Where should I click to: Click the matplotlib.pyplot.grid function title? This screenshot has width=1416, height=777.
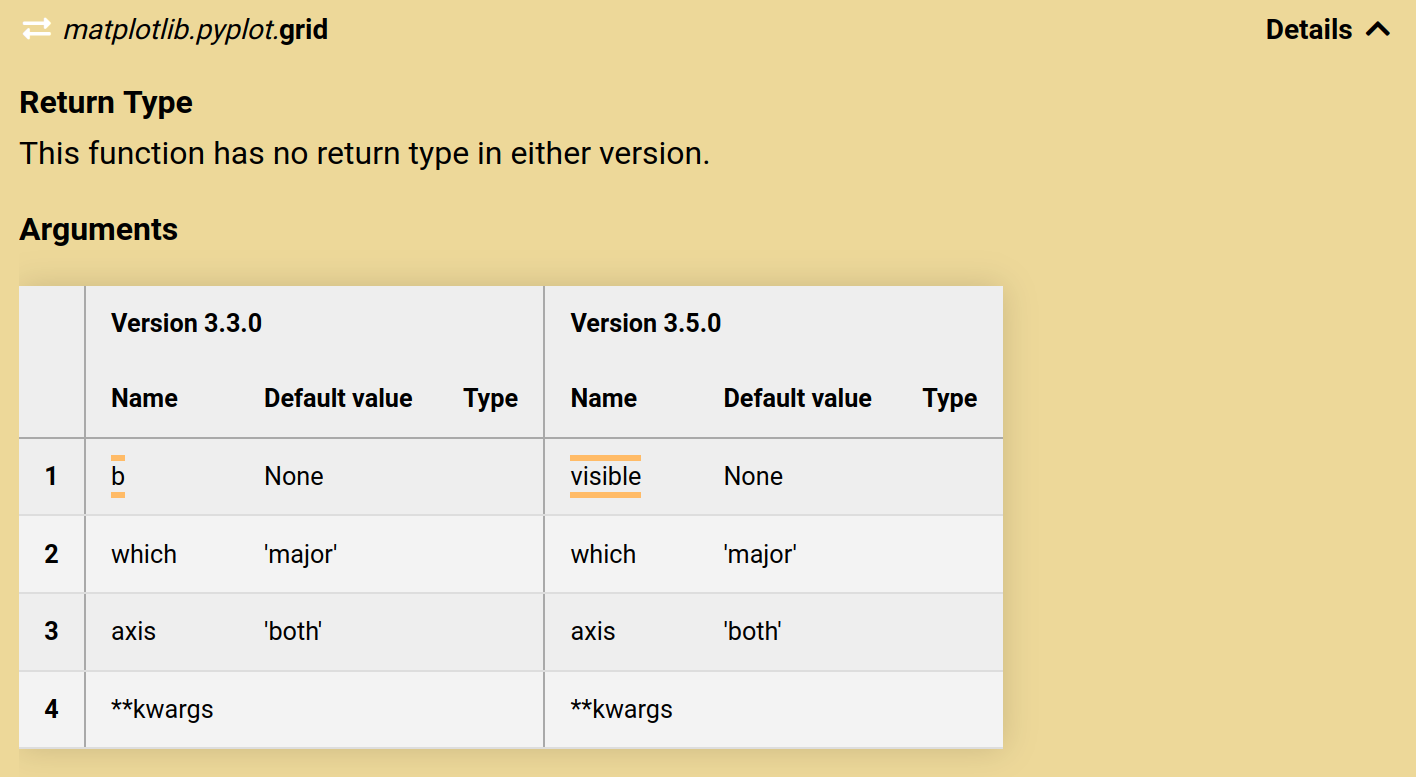pyautogui.click(x=196, y=30)
